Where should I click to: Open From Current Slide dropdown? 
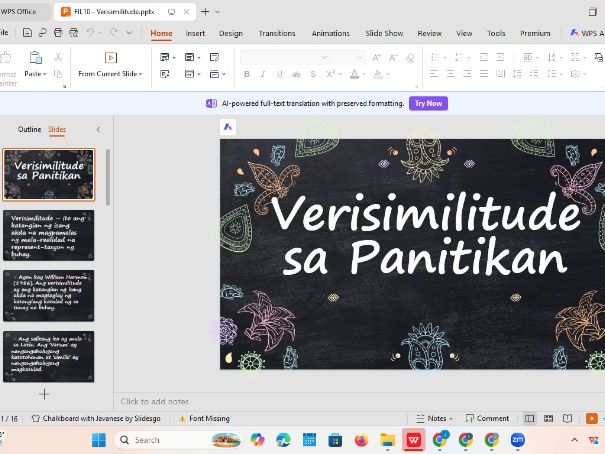tap(140, 74)
